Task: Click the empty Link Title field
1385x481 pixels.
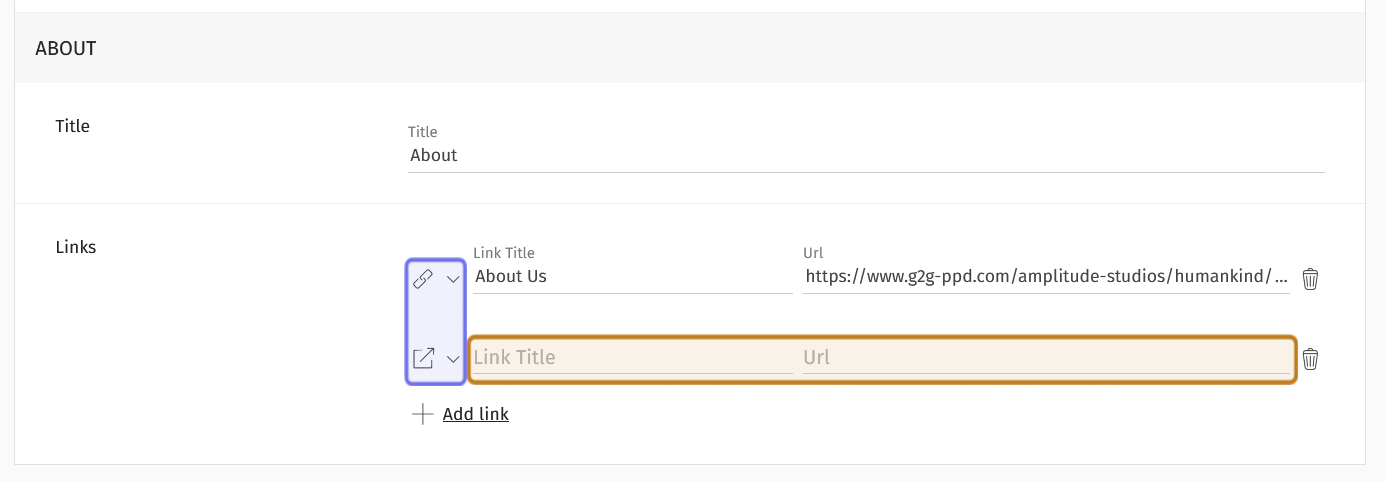Action: click(x=632, y=358)
